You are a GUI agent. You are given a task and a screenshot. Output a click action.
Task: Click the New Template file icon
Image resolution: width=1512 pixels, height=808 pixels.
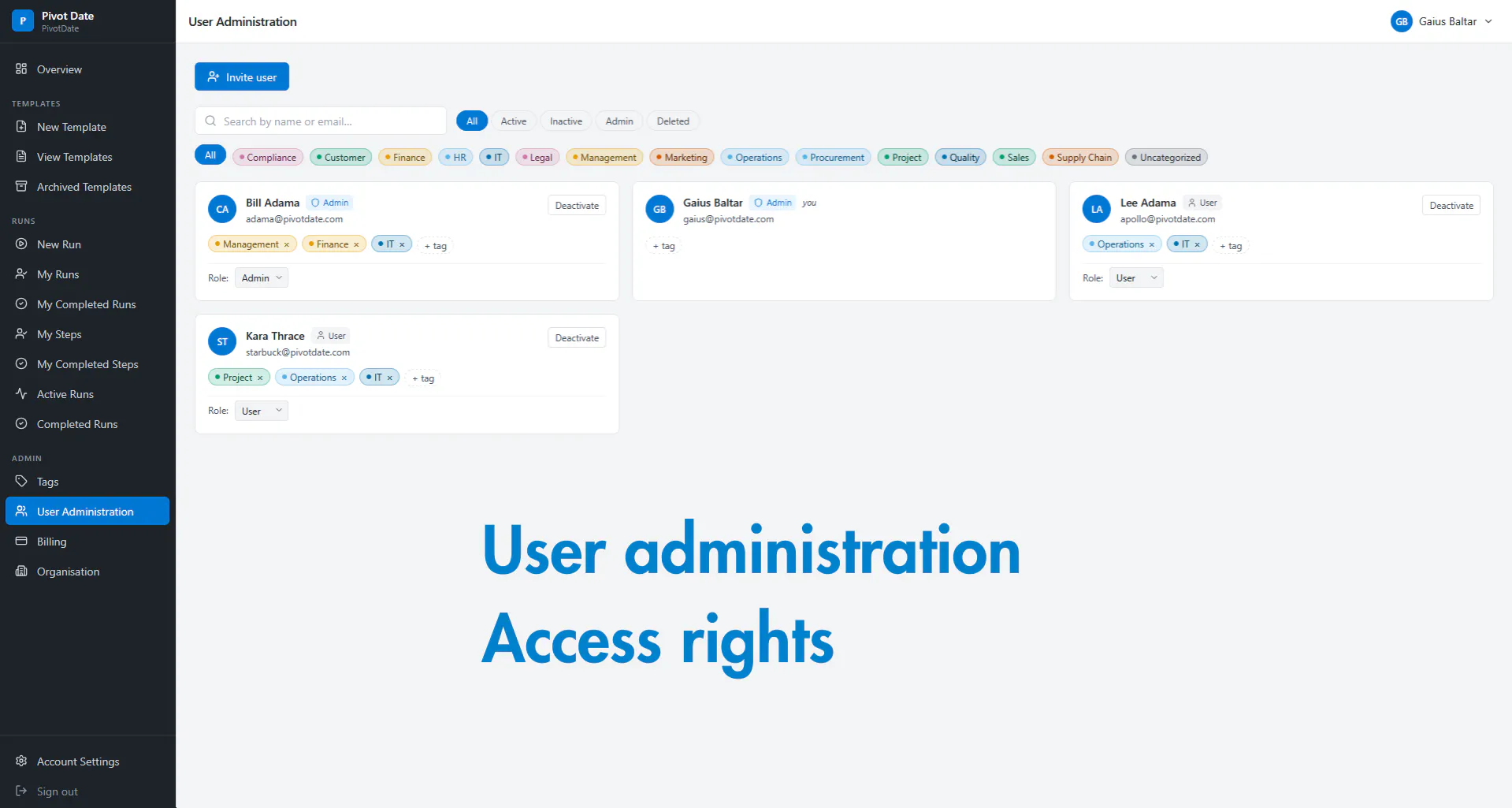click(21, 126)
